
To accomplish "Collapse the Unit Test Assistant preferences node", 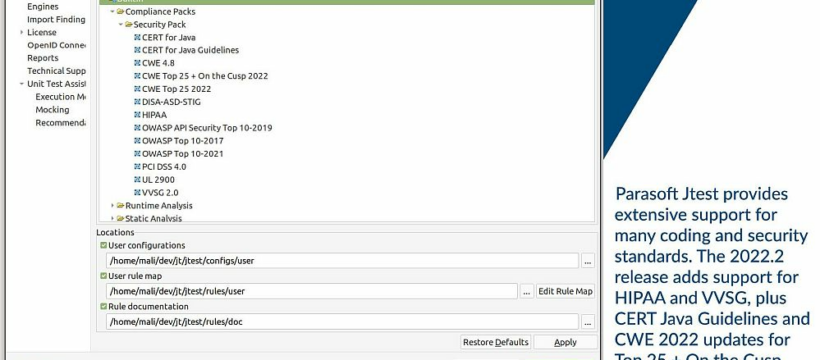I will pyautogui.click(x=21, y=84).
